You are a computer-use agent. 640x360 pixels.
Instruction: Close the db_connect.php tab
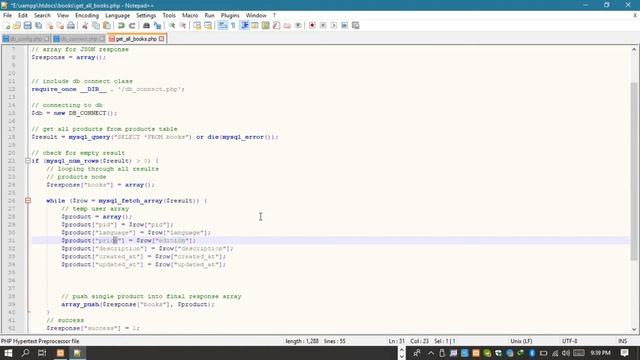(x=102, y=39)
